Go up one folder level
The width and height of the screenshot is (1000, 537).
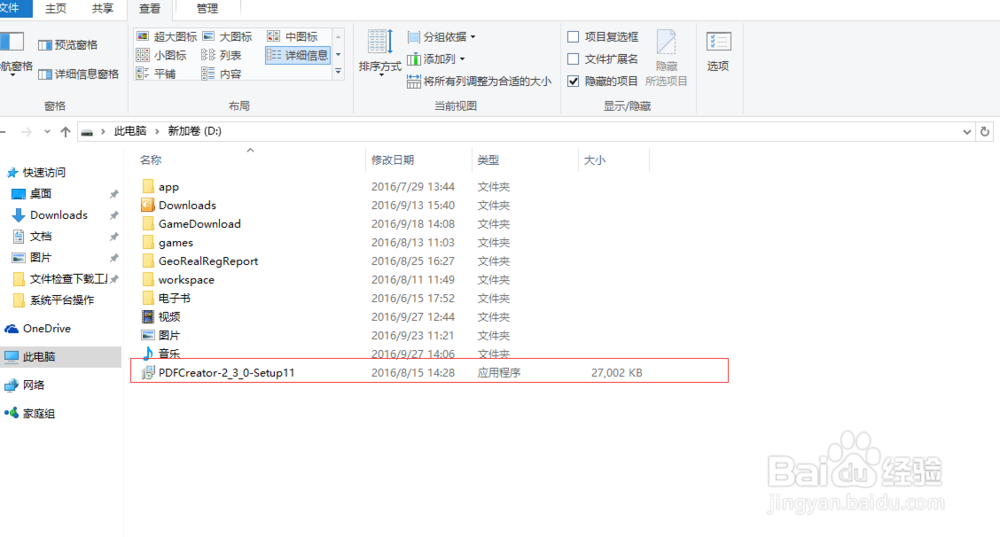pos(65,131)
